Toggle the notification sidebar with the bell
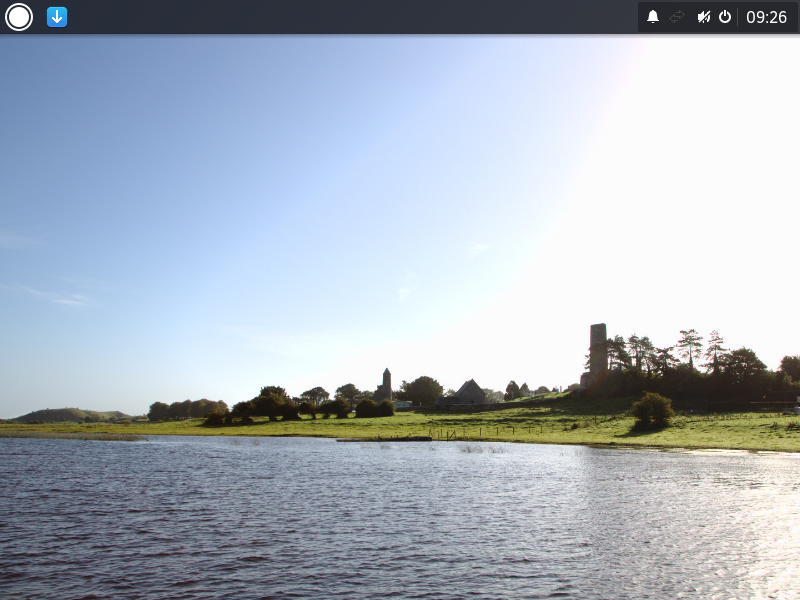The width and height of the screenshot is (800, 600). point(653,17)
